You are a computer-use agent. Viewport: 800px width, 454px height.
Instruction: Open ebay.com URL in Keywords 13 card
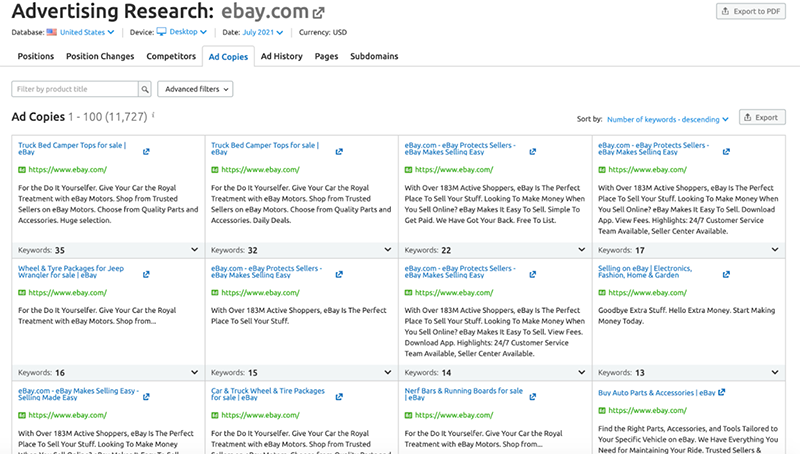pyautogui.click(x=647, y=293)
